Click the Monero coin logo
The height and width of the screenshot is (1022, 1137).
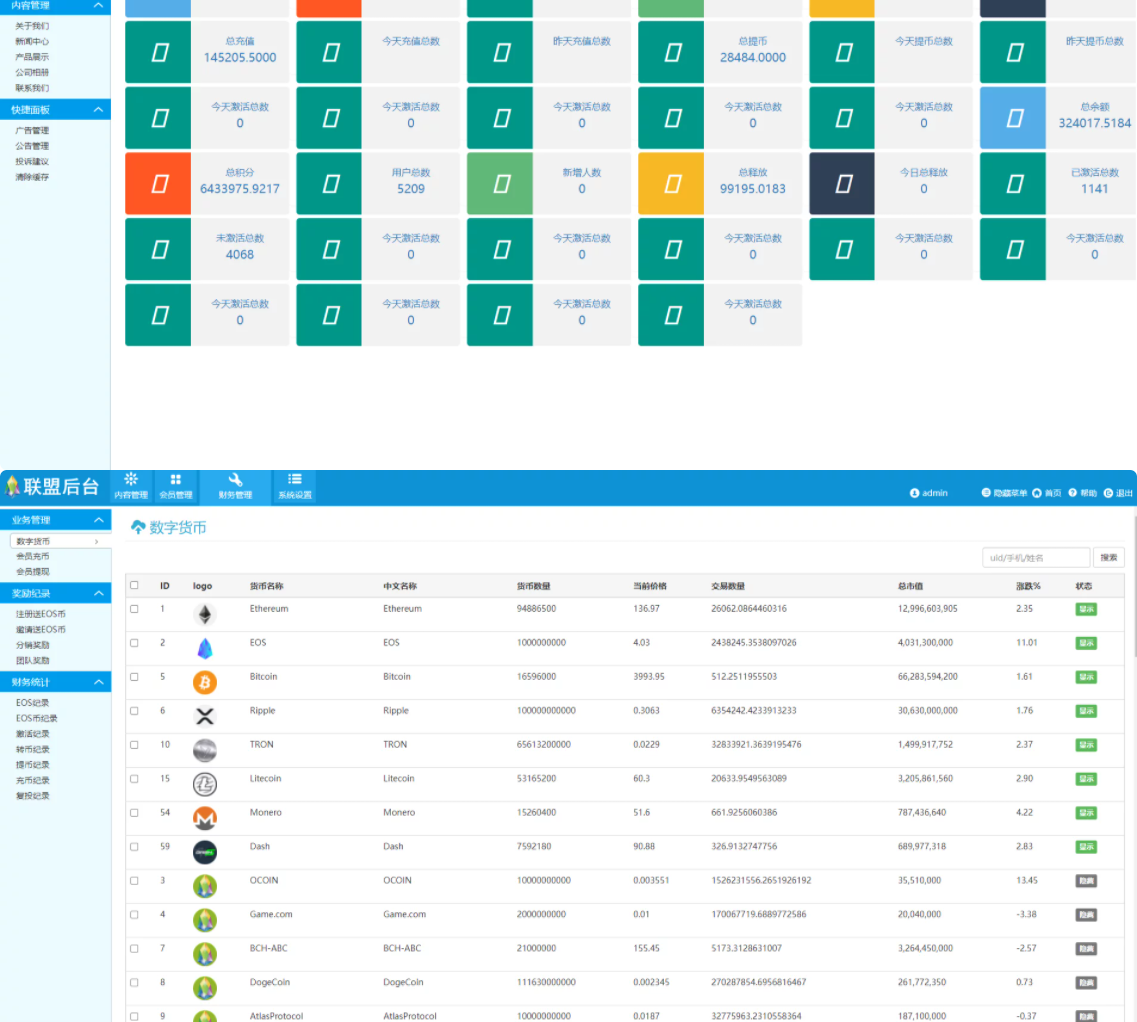(x=204, y=819)
